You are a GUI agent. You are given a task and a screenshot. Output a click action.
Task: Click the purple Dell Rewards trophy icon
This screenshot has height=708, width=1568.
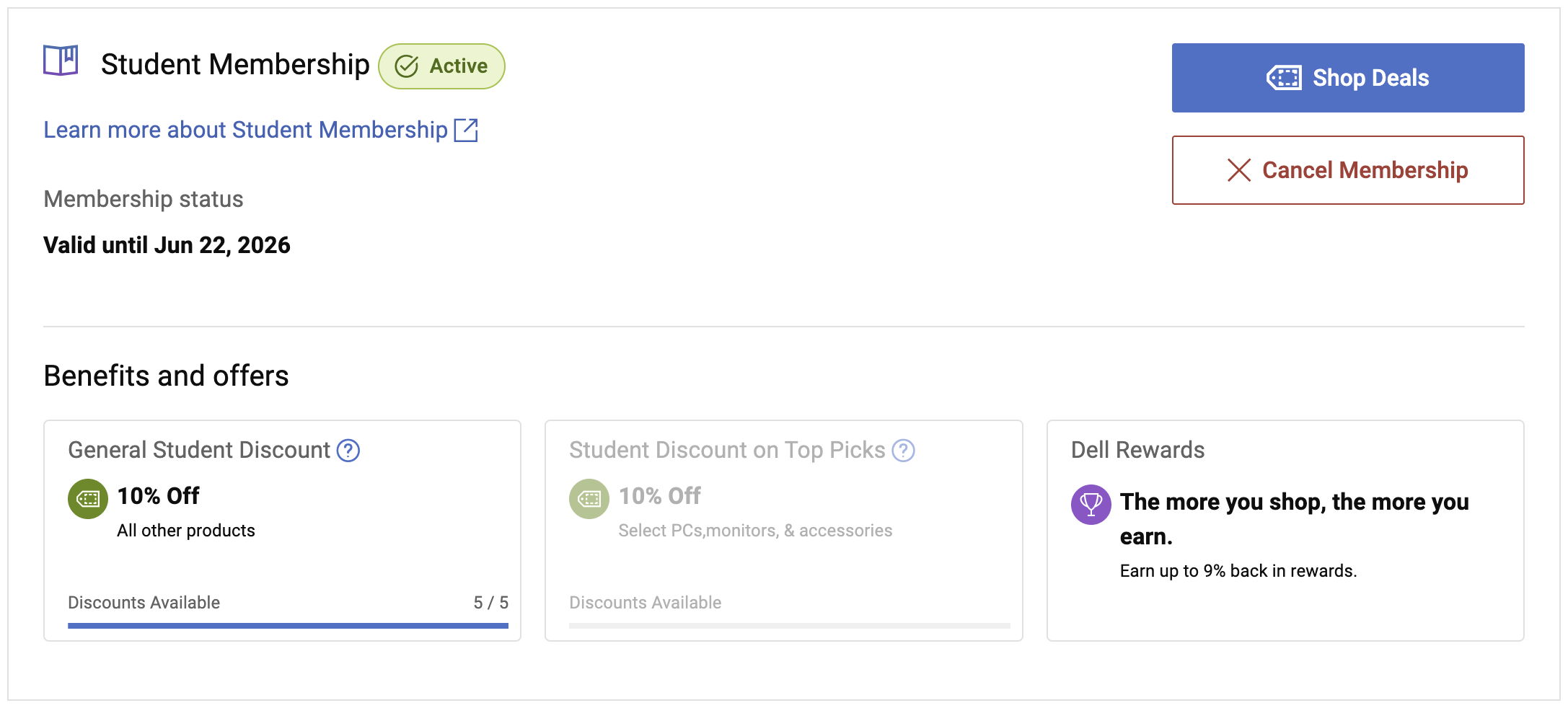click(x=1091, y=504)
